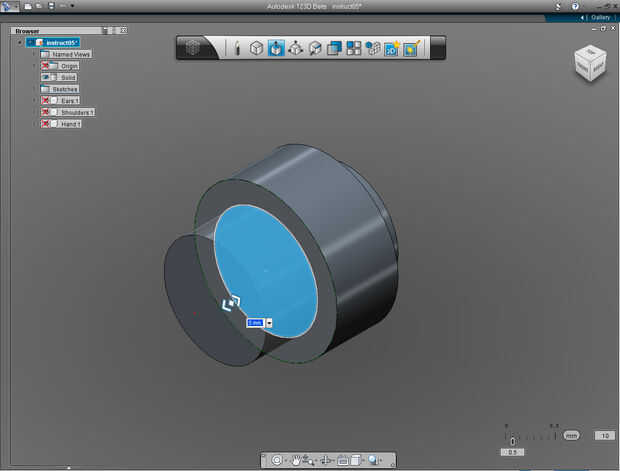Close the Browser panel

(x=124, y=30)
